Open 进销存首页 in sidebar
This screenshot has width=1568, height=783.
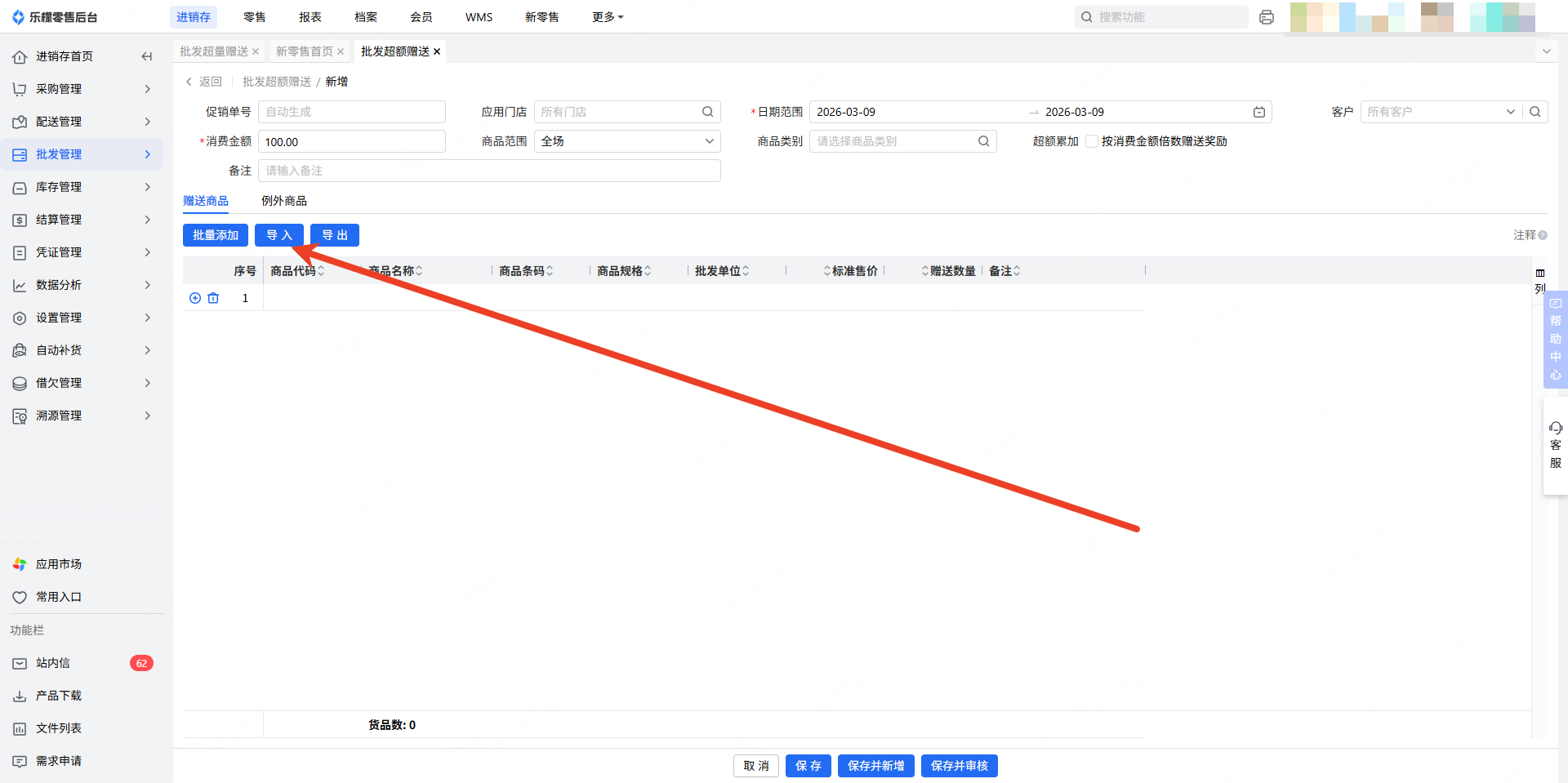65,56
